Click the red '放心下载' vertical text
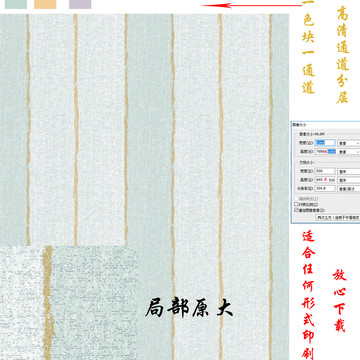The height and width of the screenshot is (360, 360). 340,301
